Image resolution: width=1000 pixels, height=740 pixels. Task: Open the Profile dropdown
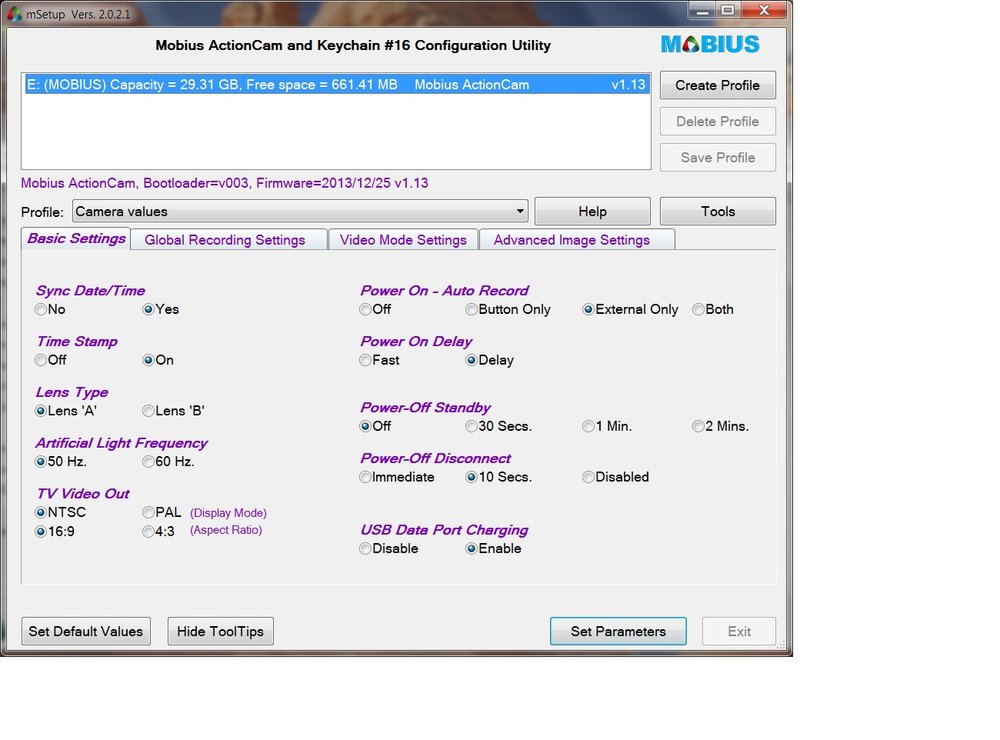coord(300,211)
